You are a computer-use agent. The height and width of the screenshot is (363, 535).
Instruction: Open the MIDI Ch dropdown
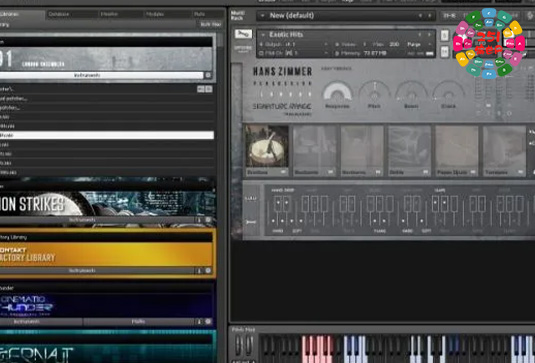[326, 54]
